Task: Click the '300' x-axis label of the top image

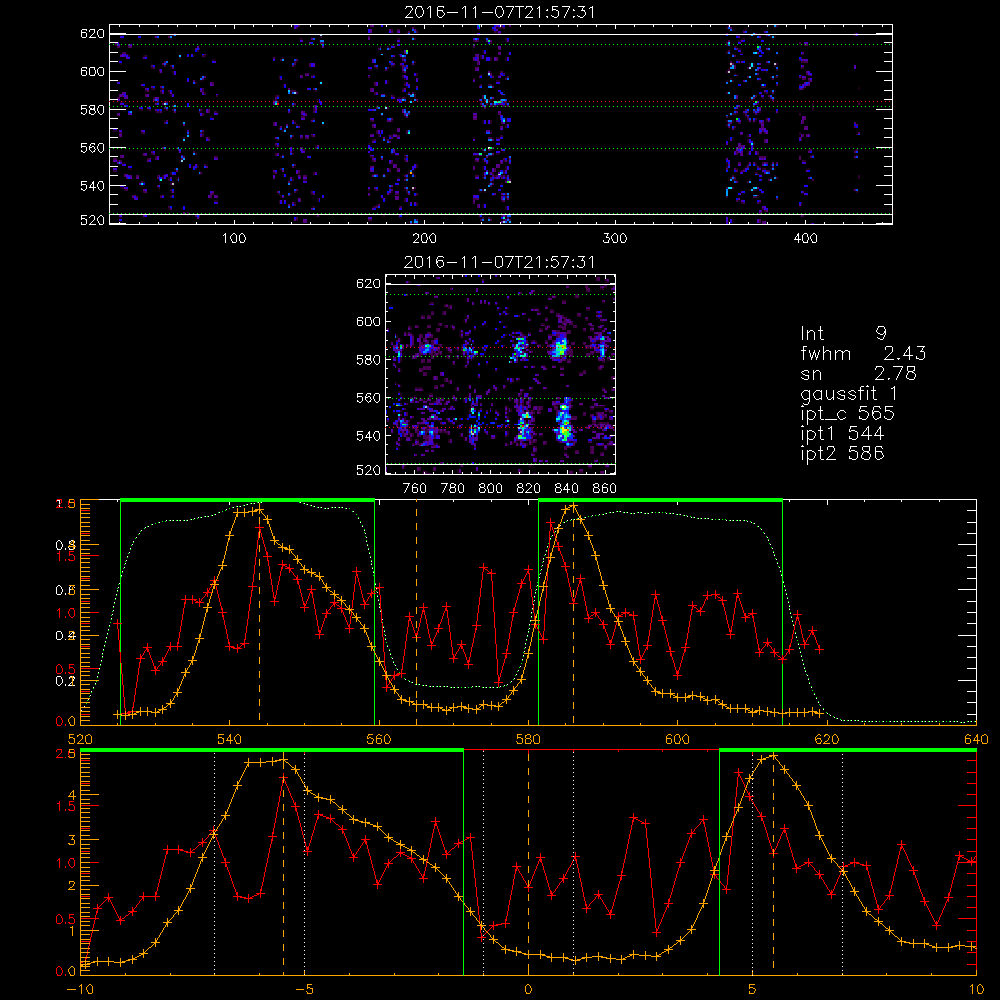Action: coord(615,239)
